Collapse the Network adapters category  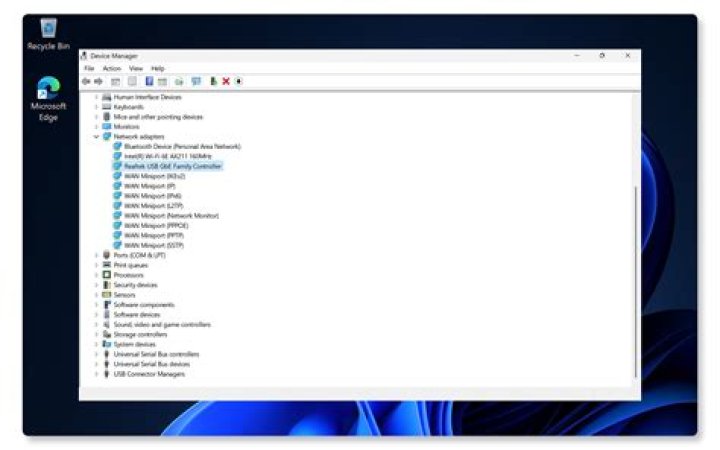tap(96, 136)
